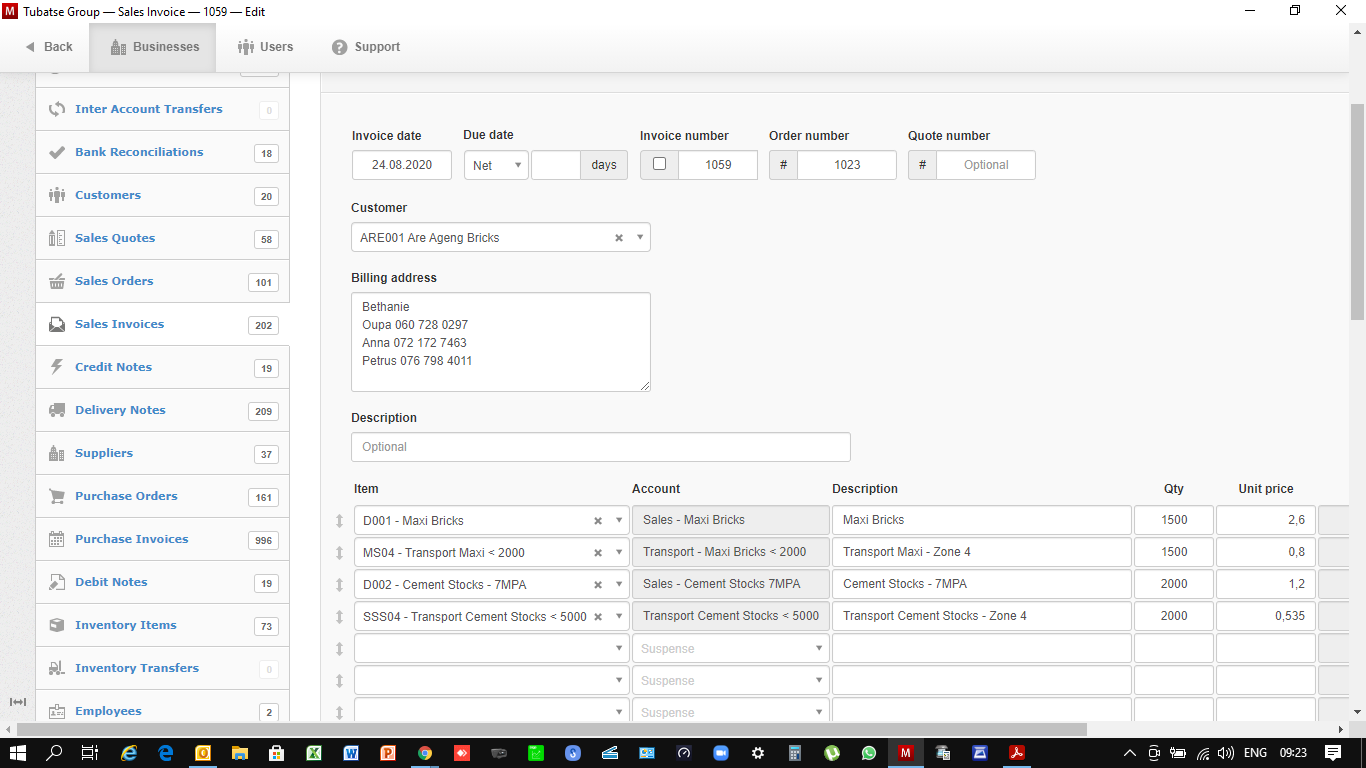This screenshot has height=768, width=1366.
Task: Click the Sales - Cement Stocks 7MPA account cell
Action: point(731,584)
